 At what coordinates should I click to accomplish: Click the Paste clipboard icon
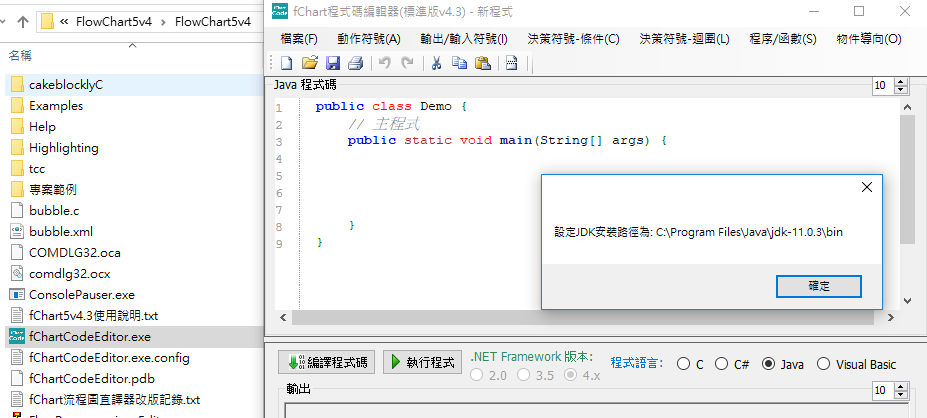(482, 64)
